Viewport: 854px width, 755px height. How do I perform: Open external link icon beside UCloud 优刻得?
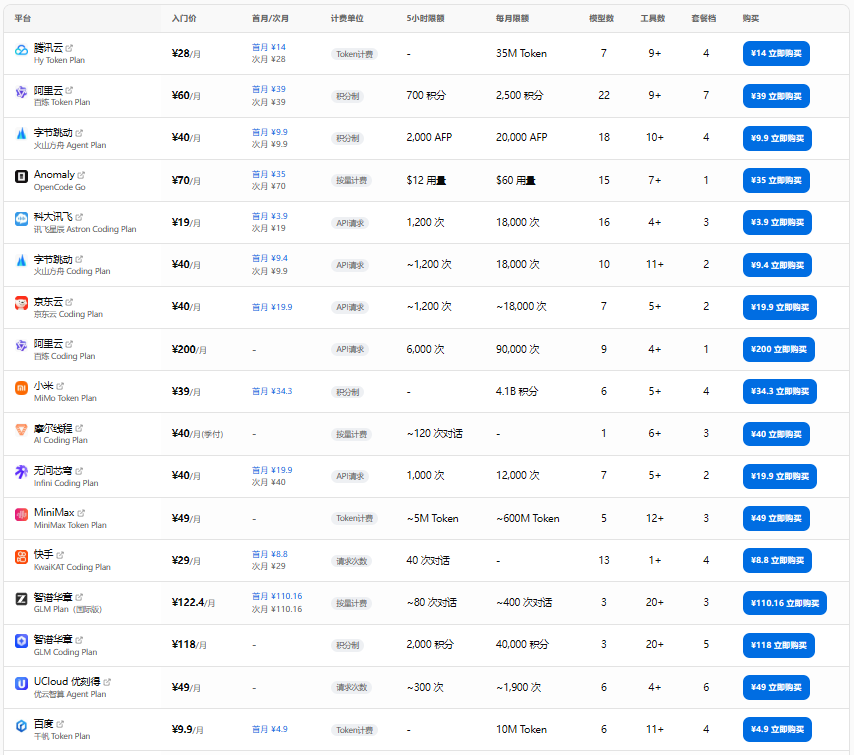[107, 681]
